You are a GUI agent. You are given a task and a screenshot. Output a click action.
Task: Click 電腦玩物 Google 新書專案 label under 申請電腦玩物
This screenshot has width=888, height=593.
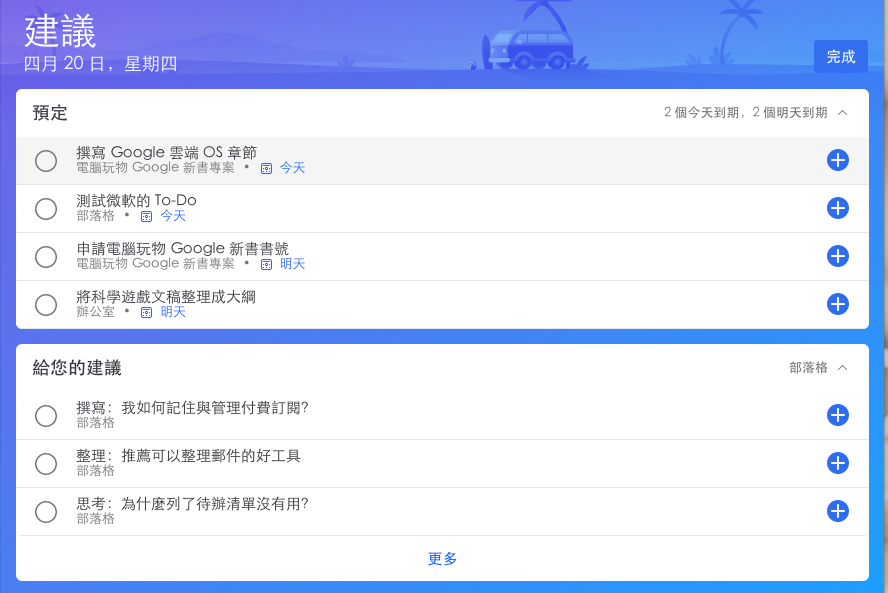point(155,264)
